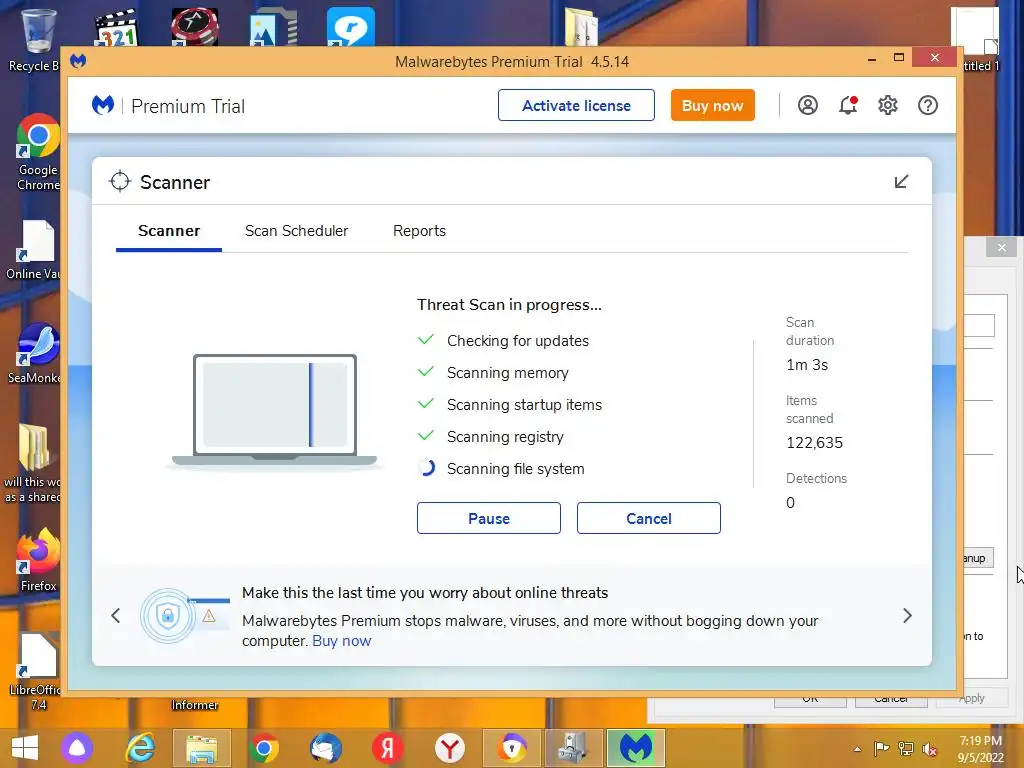Image resolution: width=1024 pixels, height=768 pixels.
Task: Show previous promotional banner
Action: (x=116, y=615)
